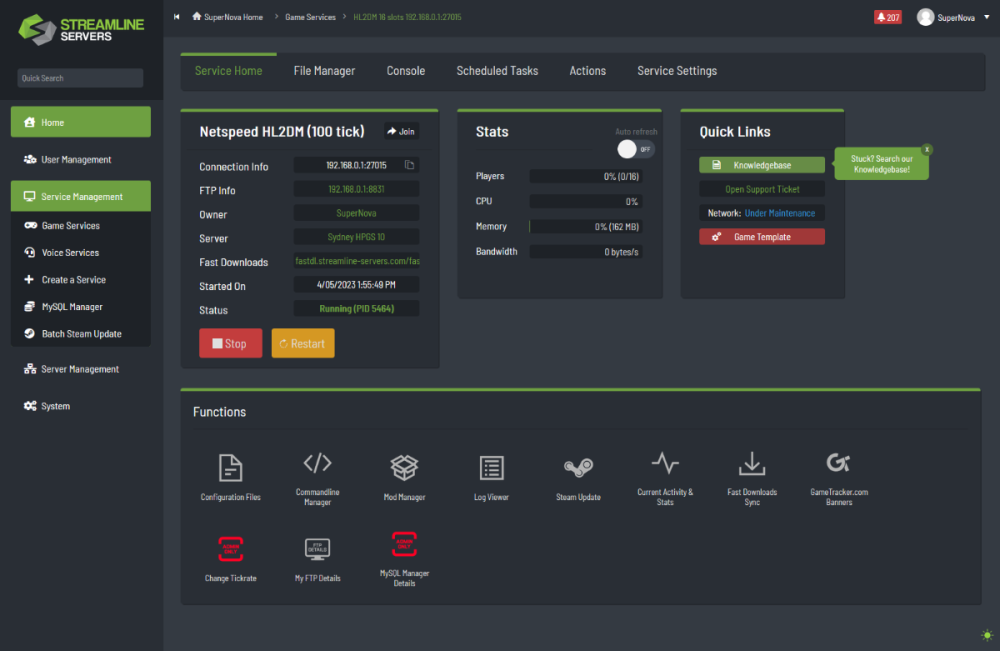Viewport: 1000px width, 651px height.
Task: Click the Open Support Ticket link
Action: pos(761,189)
